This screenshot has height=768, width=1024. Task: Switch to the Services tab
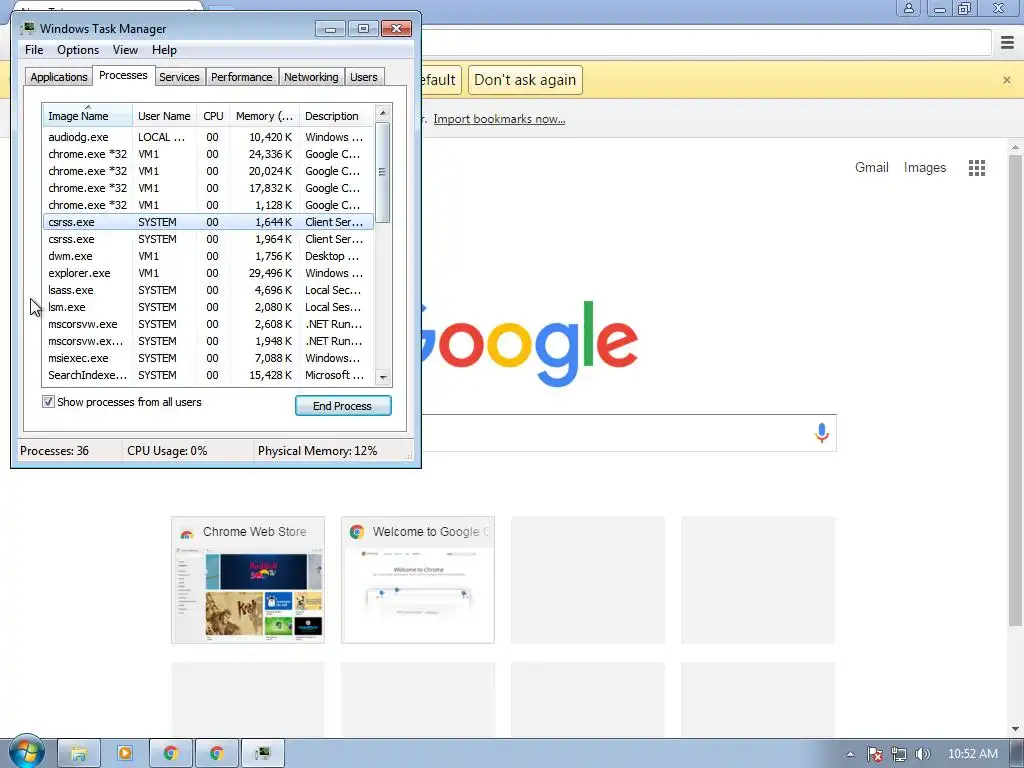[179, 77]
